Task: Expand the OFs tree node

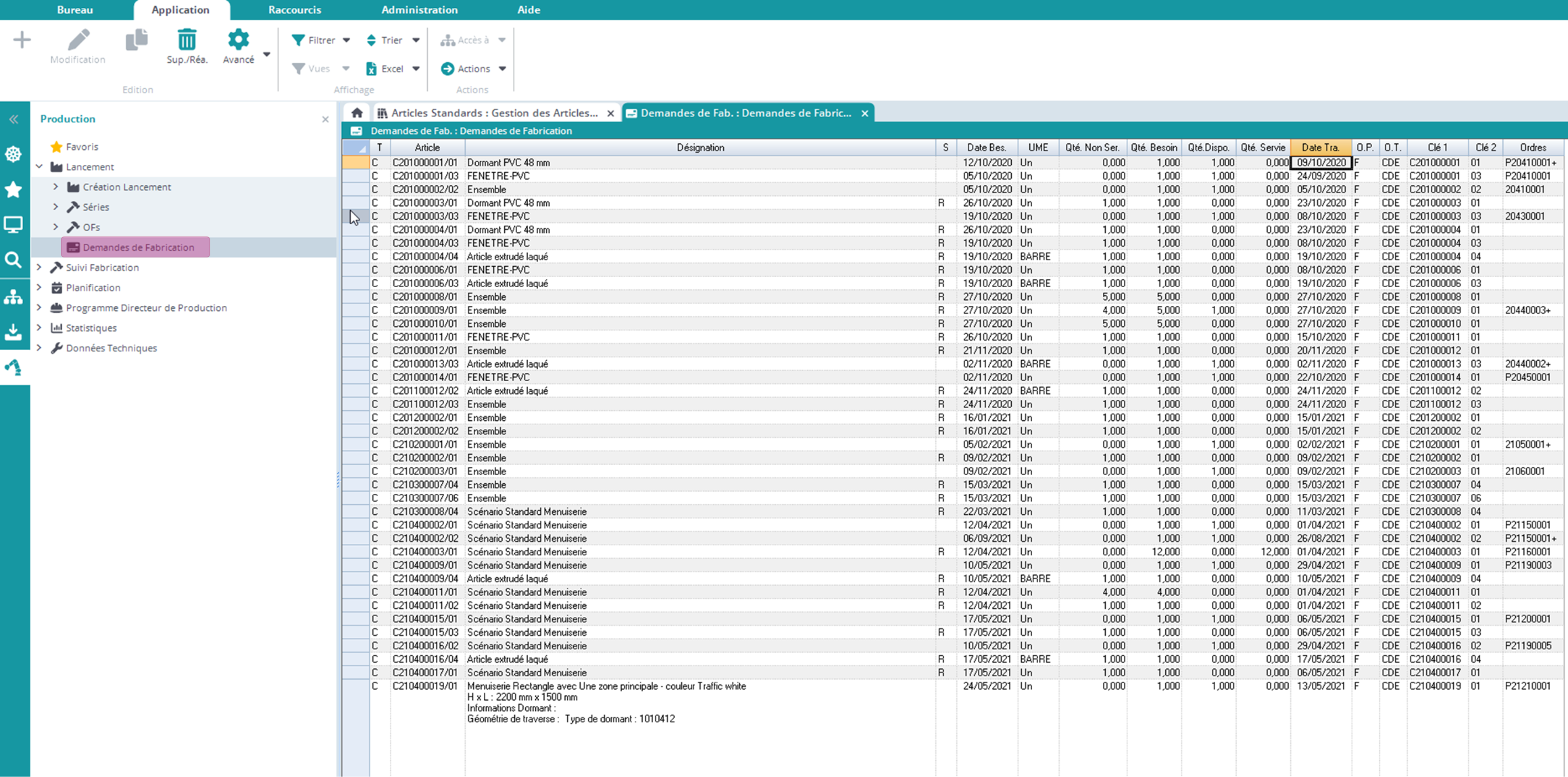Action: (x=56, y=227)
